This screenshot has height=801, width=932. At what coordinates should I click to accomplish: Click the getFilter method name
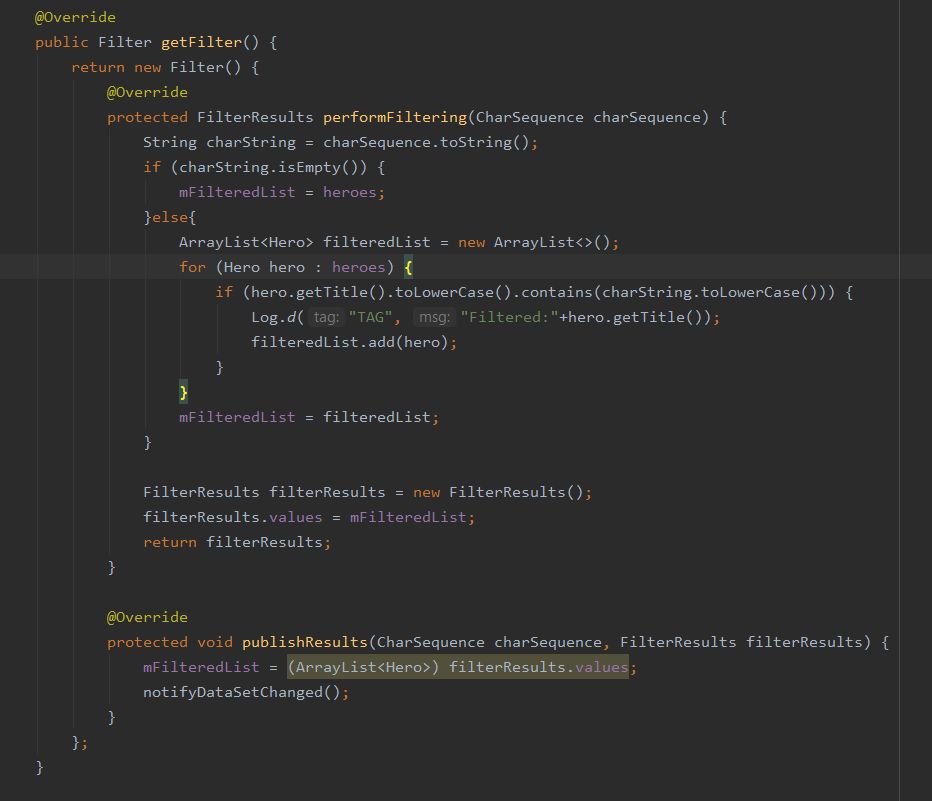[x=201, y=42]
